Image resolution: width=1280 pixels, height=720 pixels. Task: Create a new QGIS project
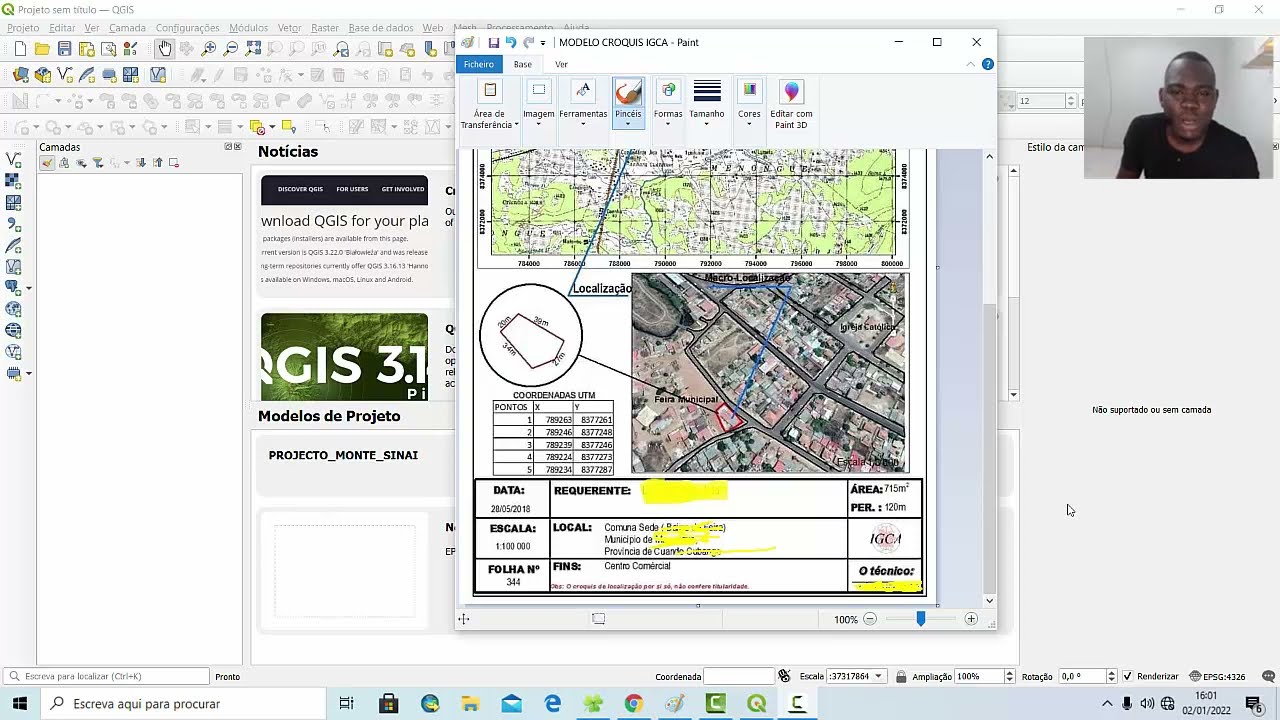pos(20,49)
